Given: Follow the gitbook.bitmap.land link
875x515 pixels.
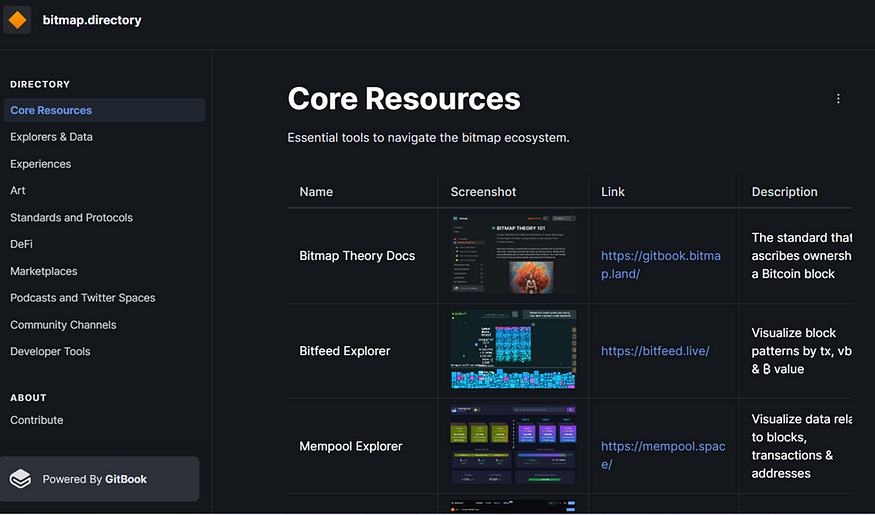Looking at the screenshot, I should pos(661,264).
